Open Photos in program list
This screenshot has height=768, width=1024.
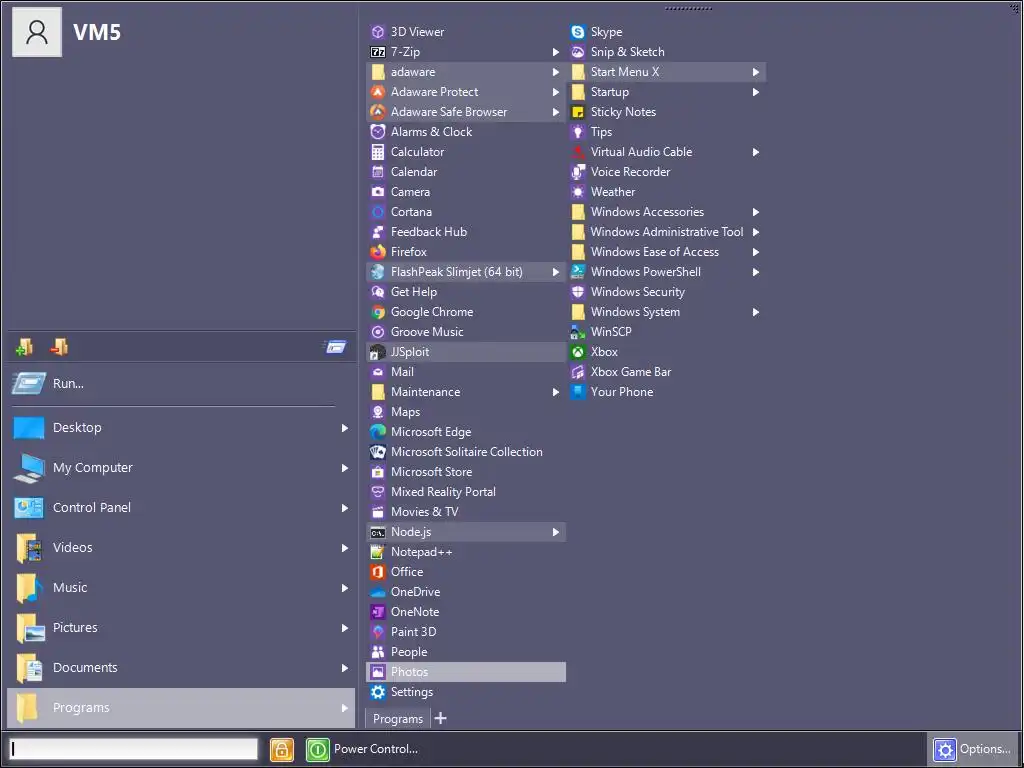pyautogui.click(x=466, y=671)
